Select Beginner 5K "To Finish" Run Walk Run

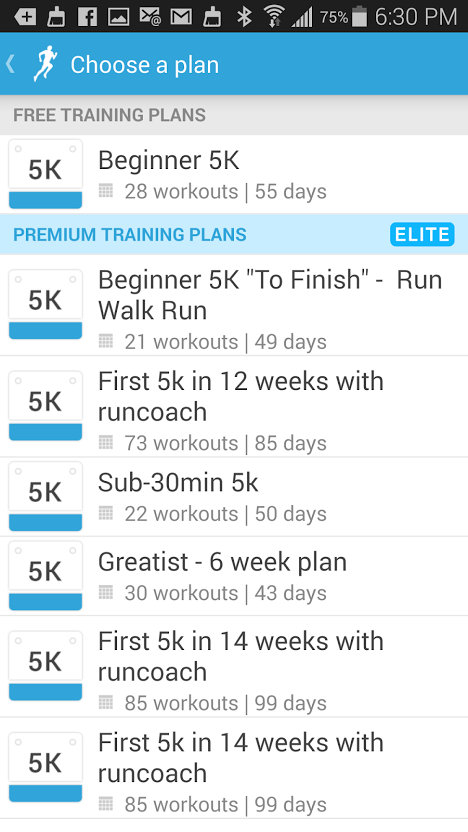[234, 305]
